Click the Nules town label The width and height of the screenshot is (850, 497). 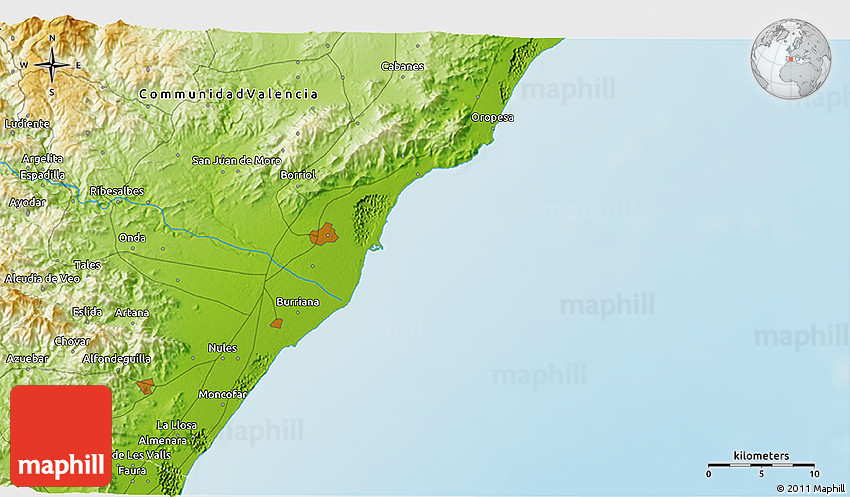pyautogui.click(x=223, y=348)
